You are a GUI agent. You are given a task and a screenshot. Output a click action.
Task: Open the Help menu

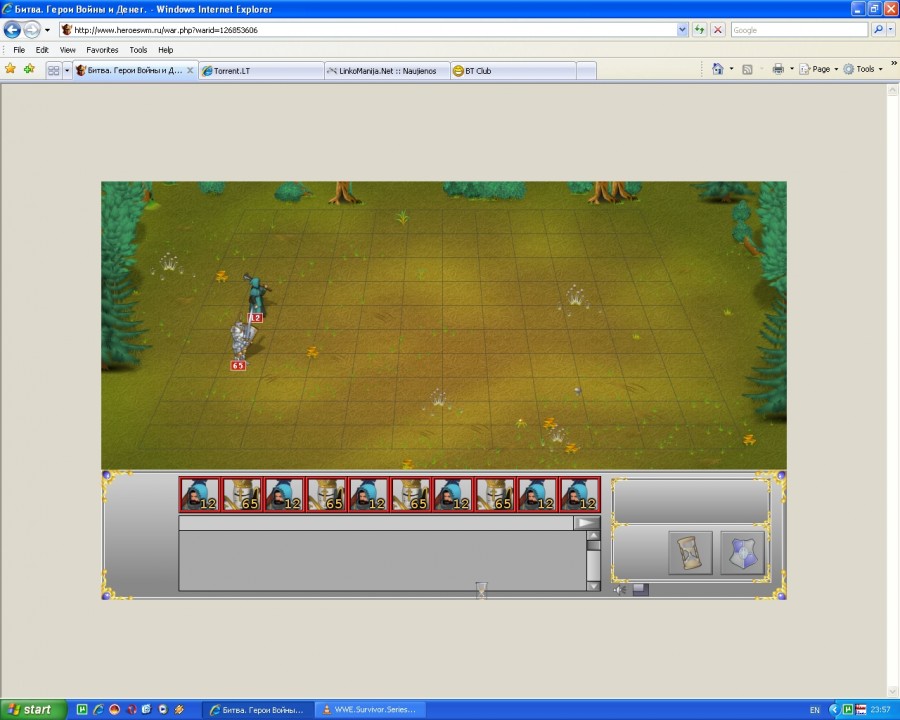pos(165,50)
